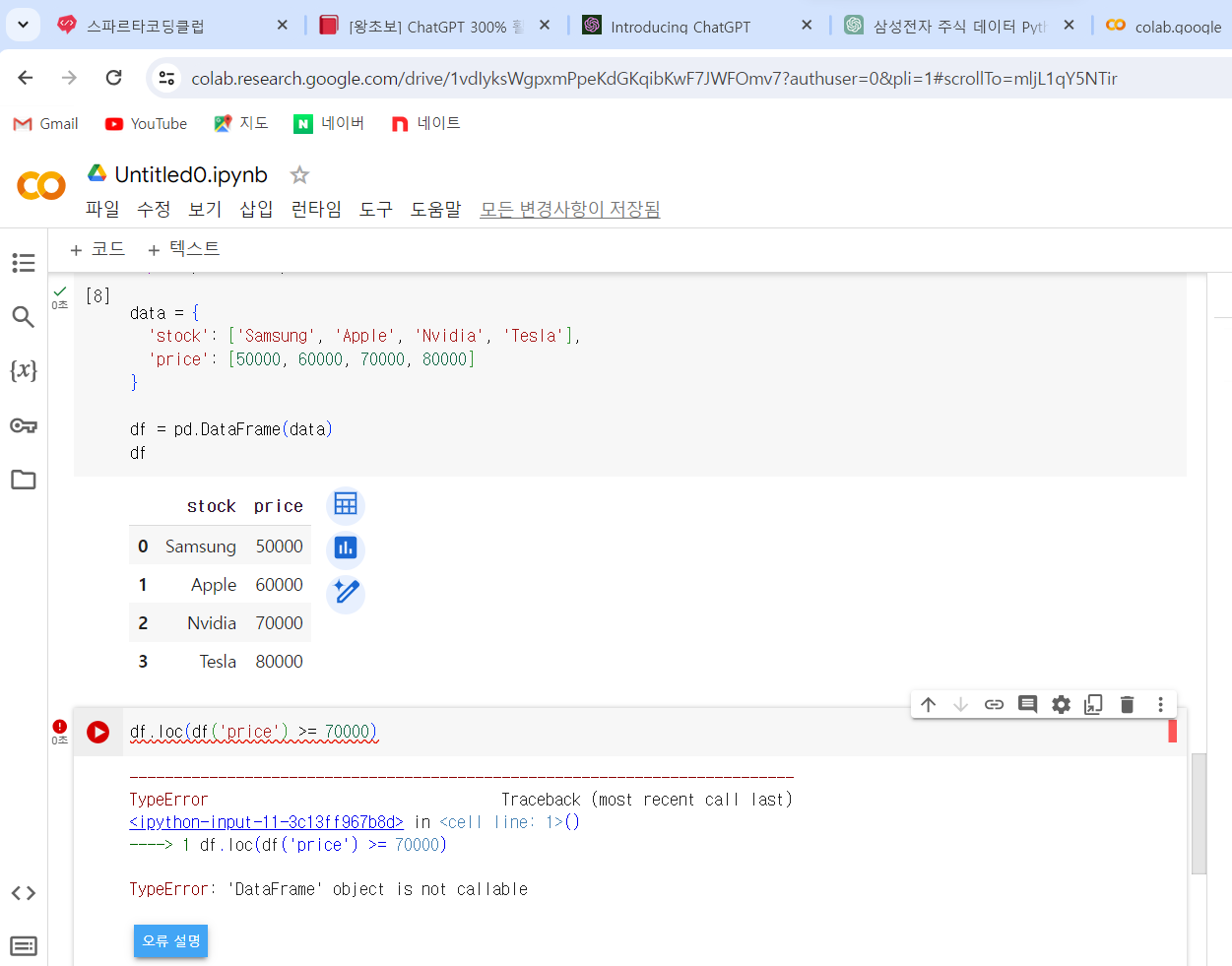The image size is (1232, 966).
Task: Open Gmail bookmark
Action: point(45,123)
